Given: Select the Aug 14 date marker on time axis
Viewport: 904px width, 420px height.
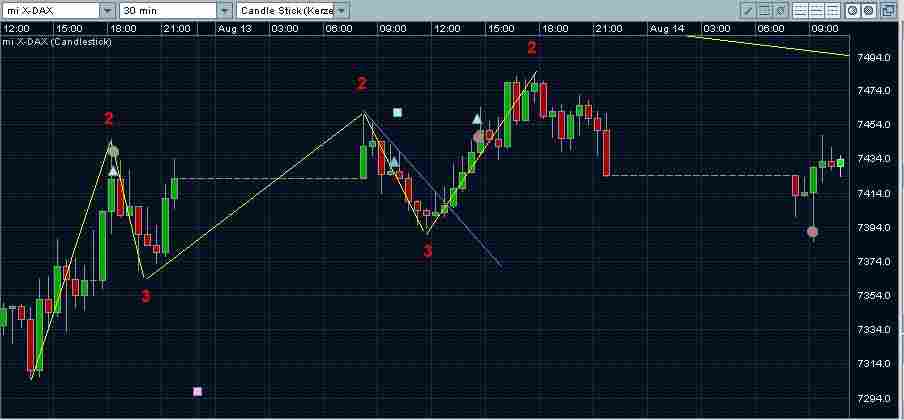Looking at the screenshot, I should click(x=667, y=28).
